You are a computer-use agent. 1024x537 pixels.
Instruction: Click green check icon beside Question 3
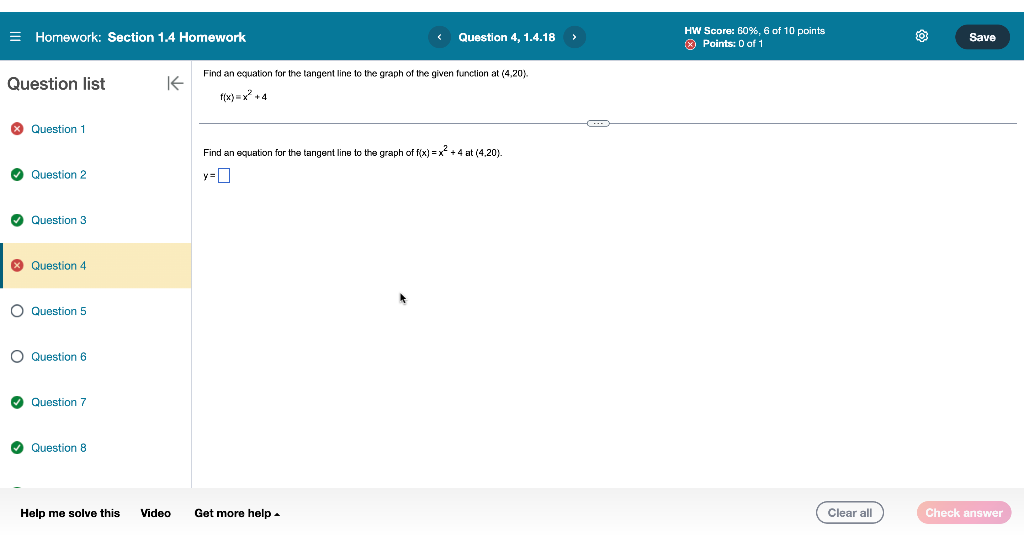tap(18, 220)
